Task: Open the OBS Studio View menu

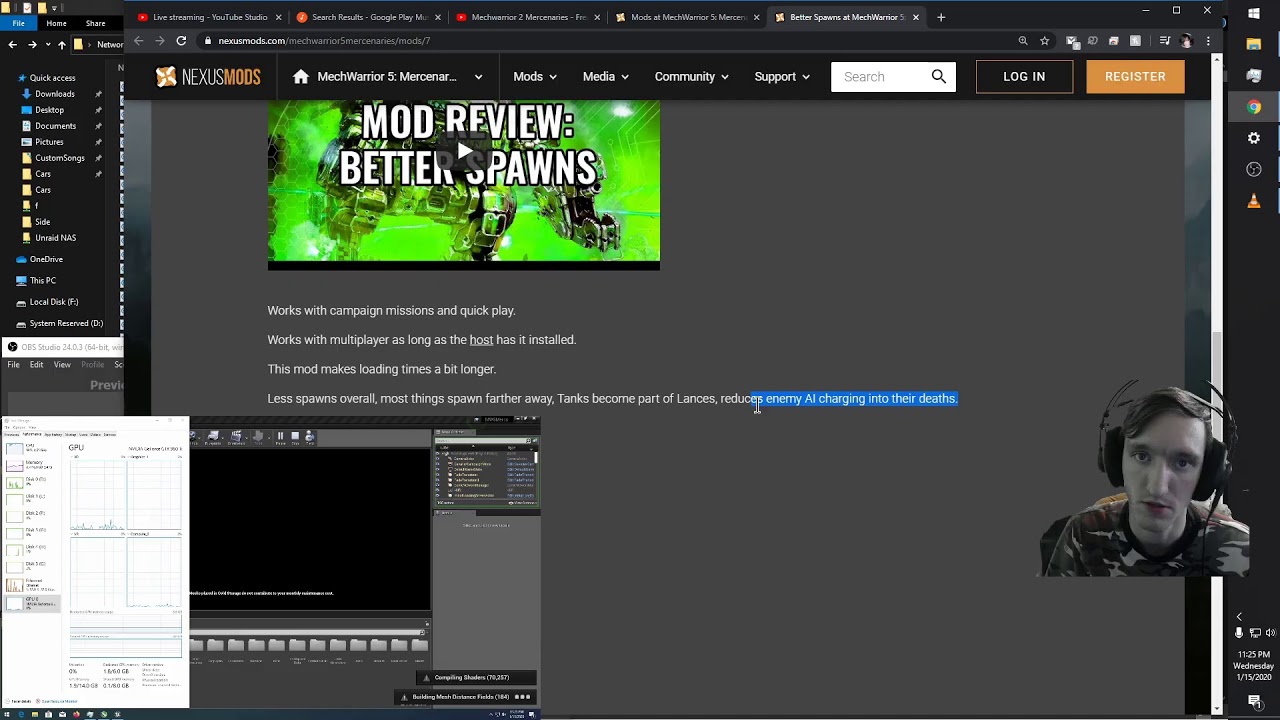Action: [62, 365]
